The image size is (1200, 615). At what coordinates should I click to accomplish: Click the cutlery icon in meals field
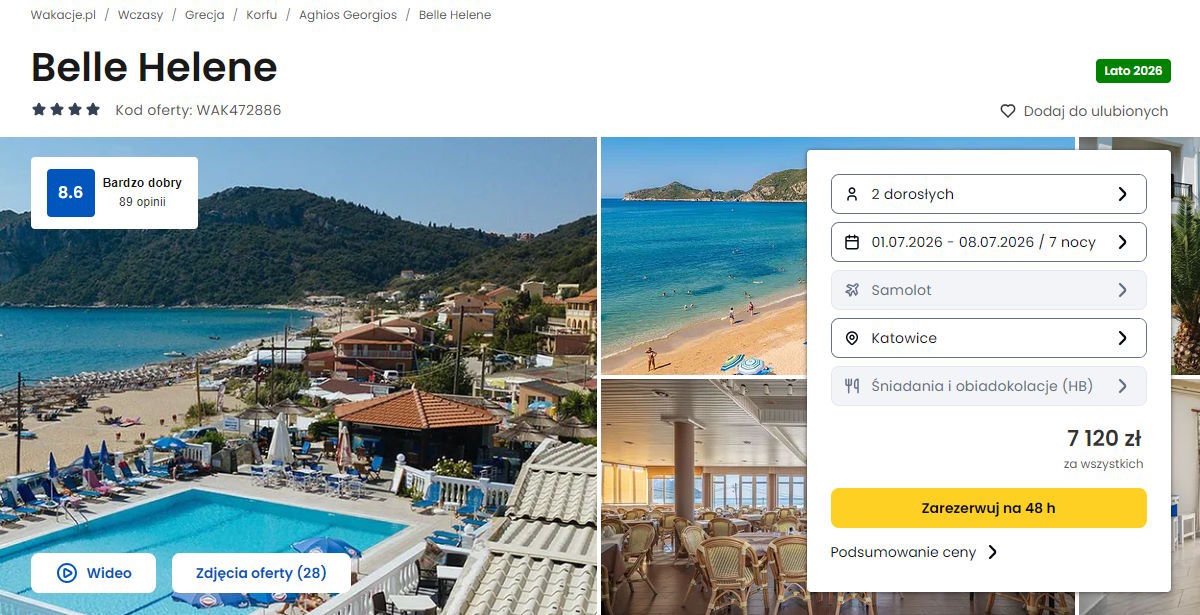(852, 386)
